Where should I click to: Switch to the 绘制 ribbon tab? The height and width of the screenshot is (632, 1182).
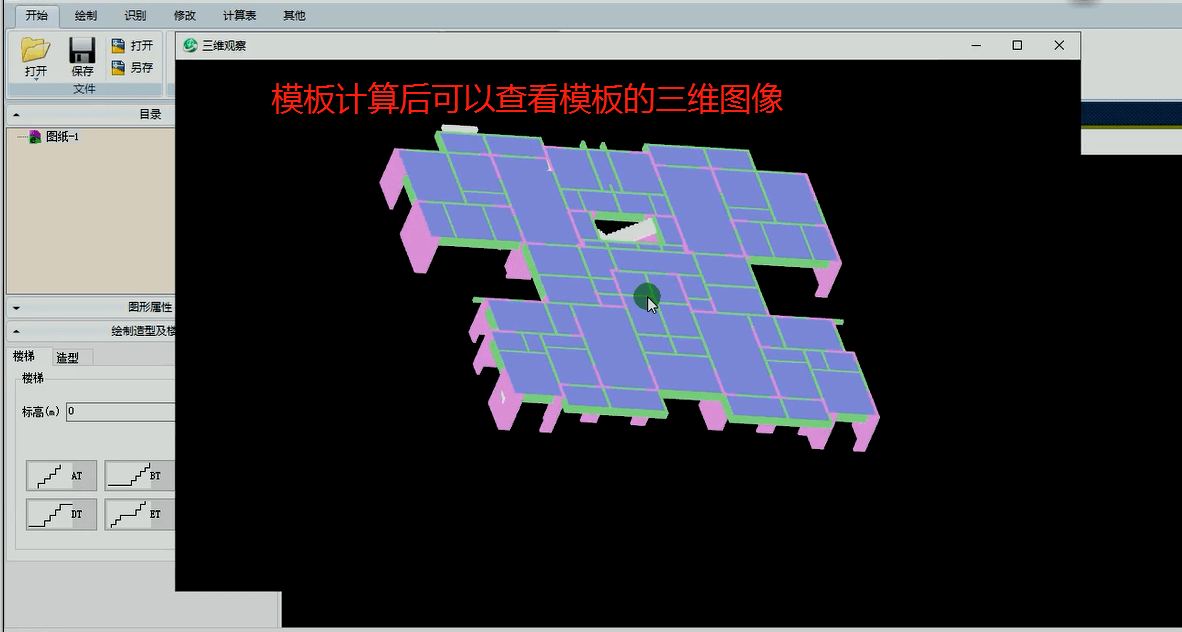tap(86, 16)
